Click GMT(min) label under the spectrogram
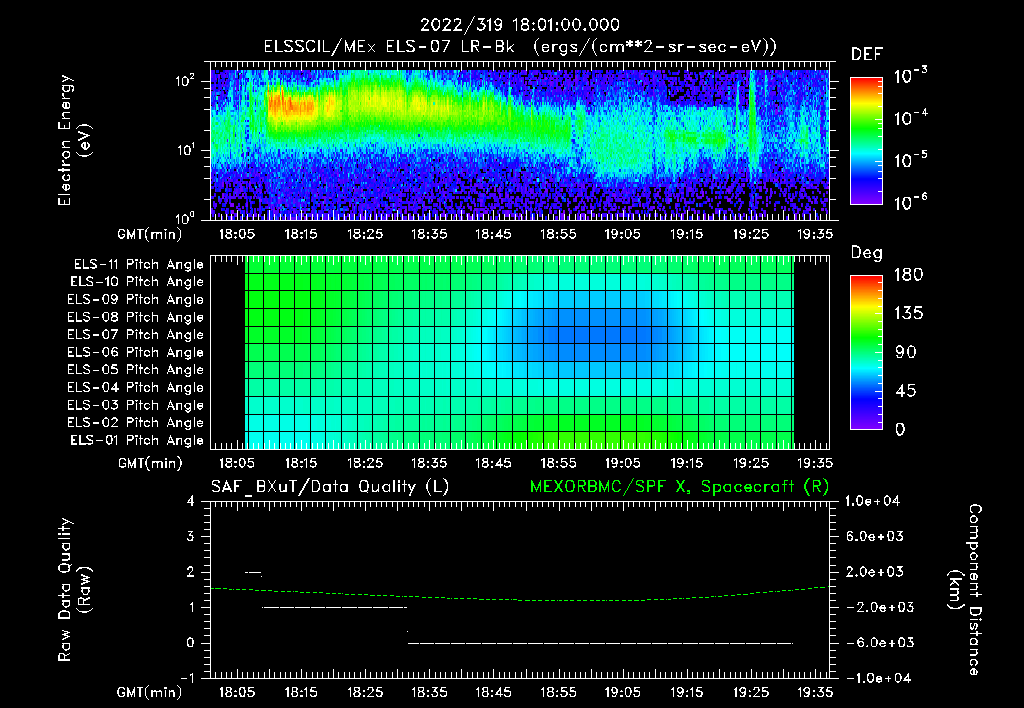The height and width of the screenshot is (708, 1024). [150, 234]
